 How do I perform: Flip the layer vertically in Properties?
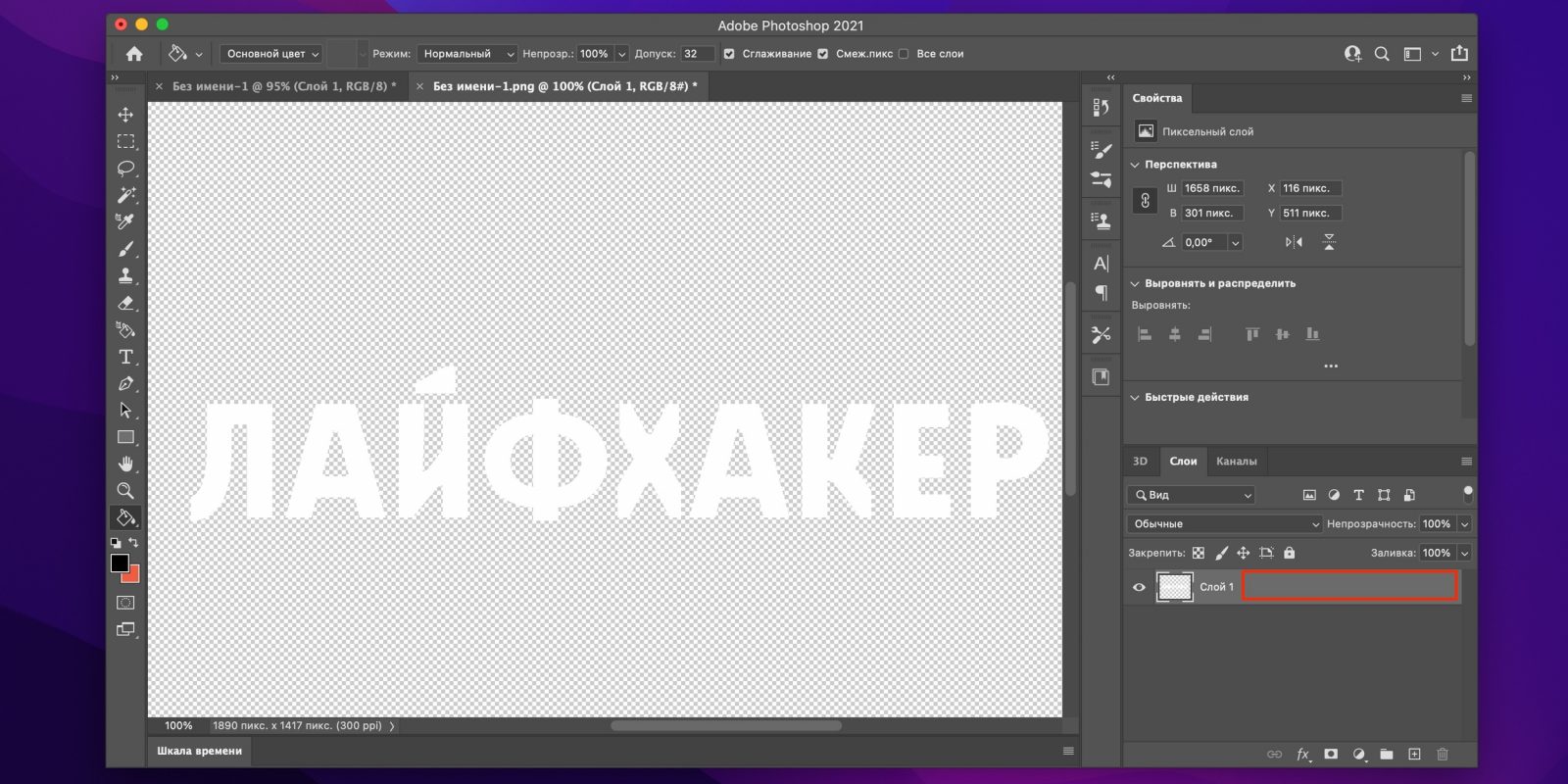(x=1329, y=242)
